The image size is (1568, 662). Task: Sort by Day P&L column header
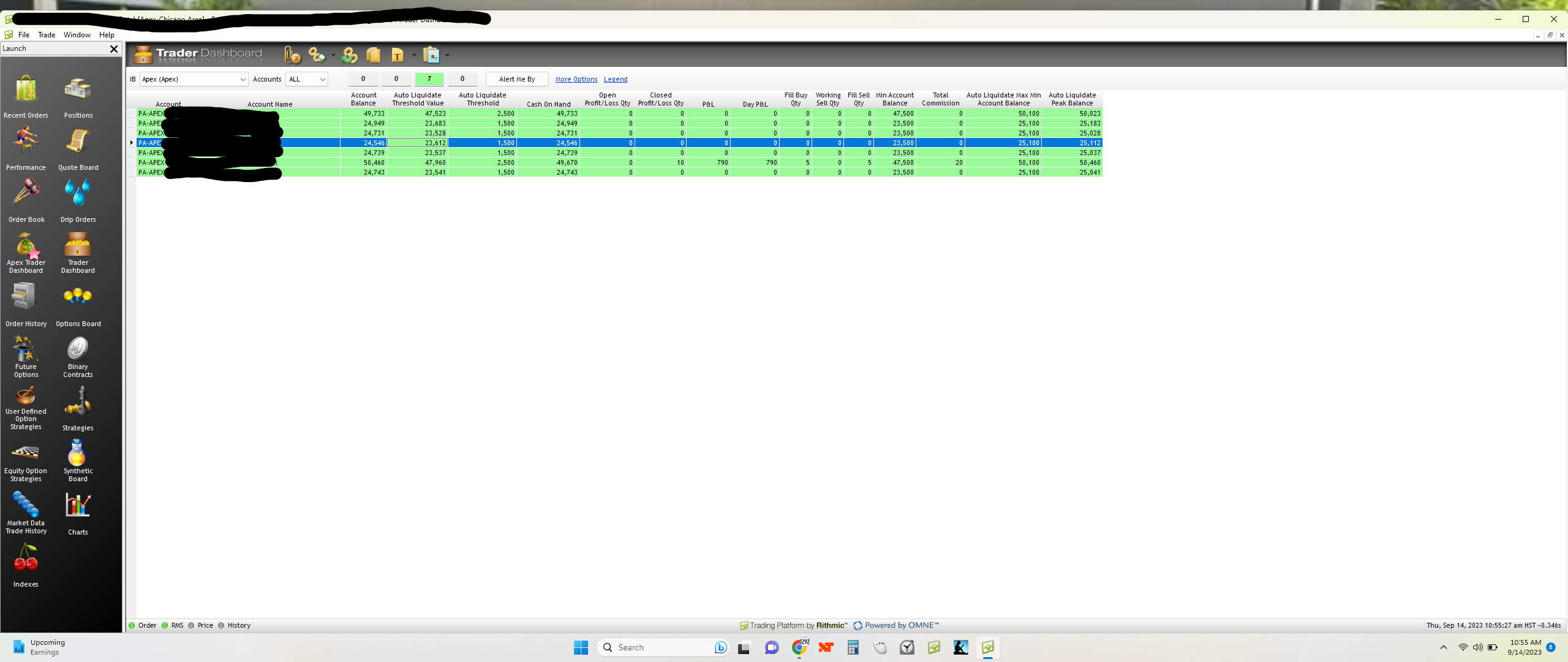(x=755, y=104)
